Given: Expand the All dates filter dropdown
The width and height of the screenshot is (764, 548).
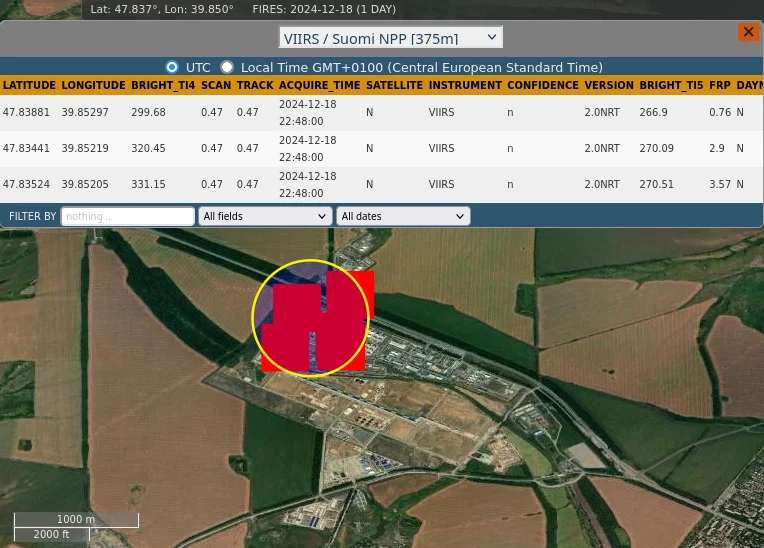Looking at the screenshot, I should [403, 216].
